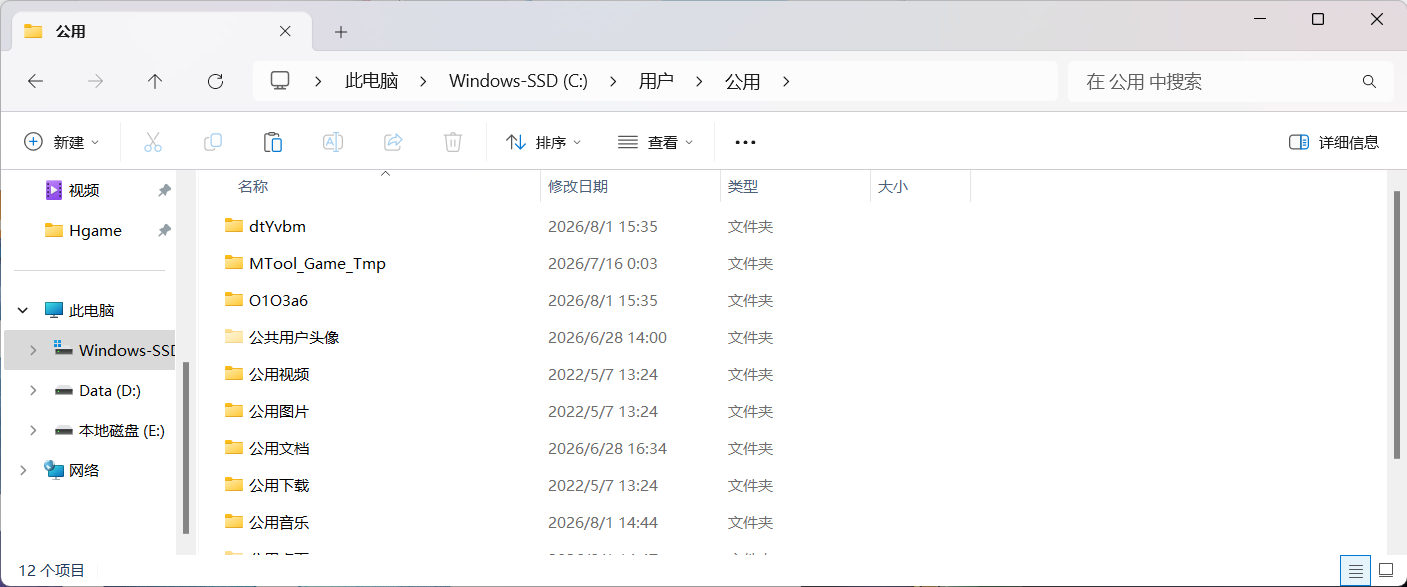Select the O1O3a6 folder icon
The image size is (1407, 587).
pyautogui.click(x=234, y=300)
